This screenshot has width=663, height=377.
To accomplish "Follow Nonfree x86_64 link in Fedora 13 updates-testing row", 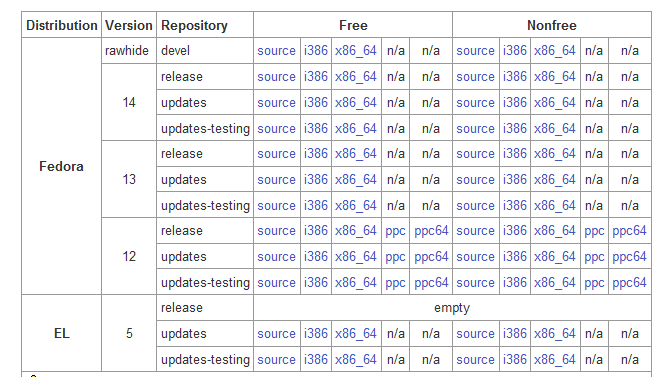I will pos(554,205).
